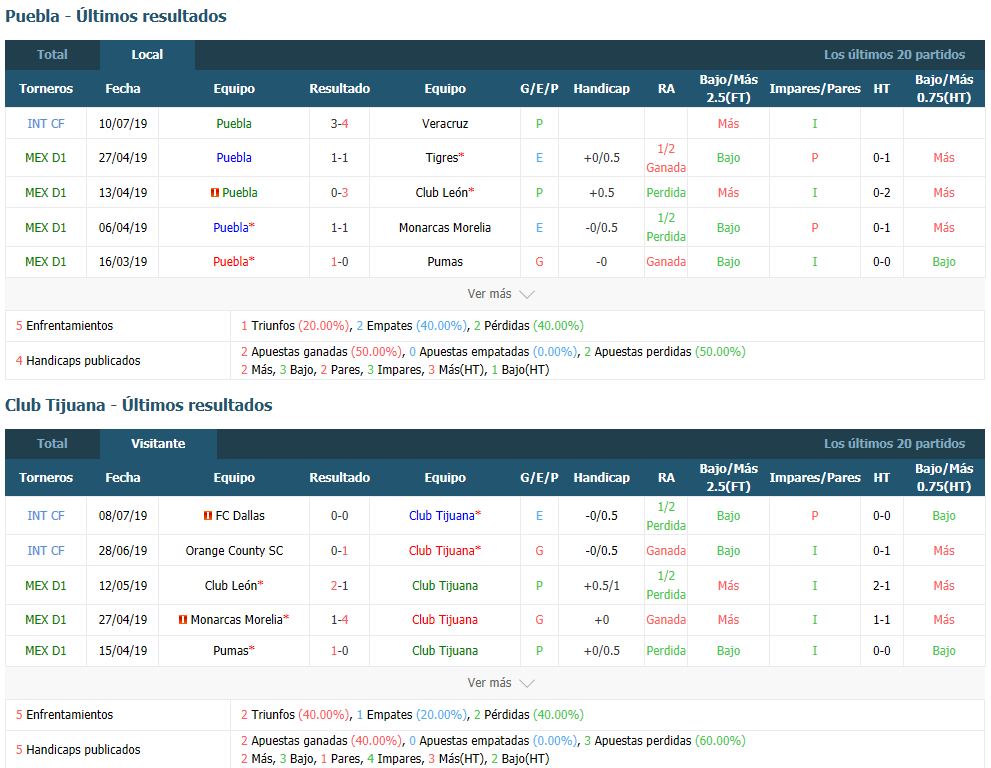Expand Ver más under Puebla results
The height and width of the screenshot is (768, 991).
pyautogui.click(x=501, y=294)
